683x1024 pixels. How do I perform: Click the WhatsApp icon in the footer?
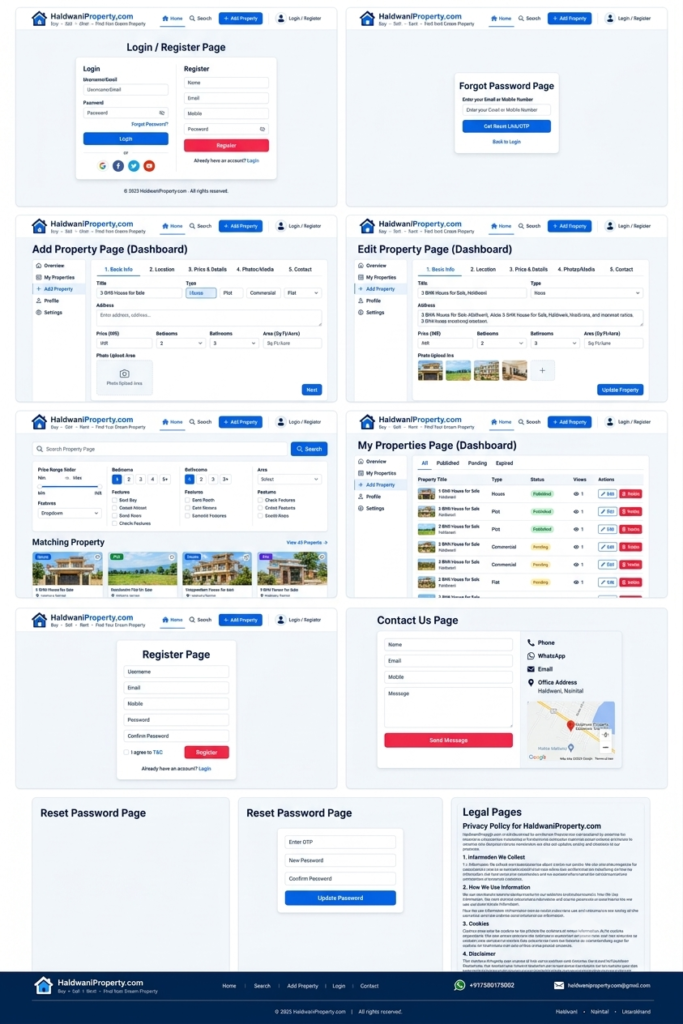(460, 985)
